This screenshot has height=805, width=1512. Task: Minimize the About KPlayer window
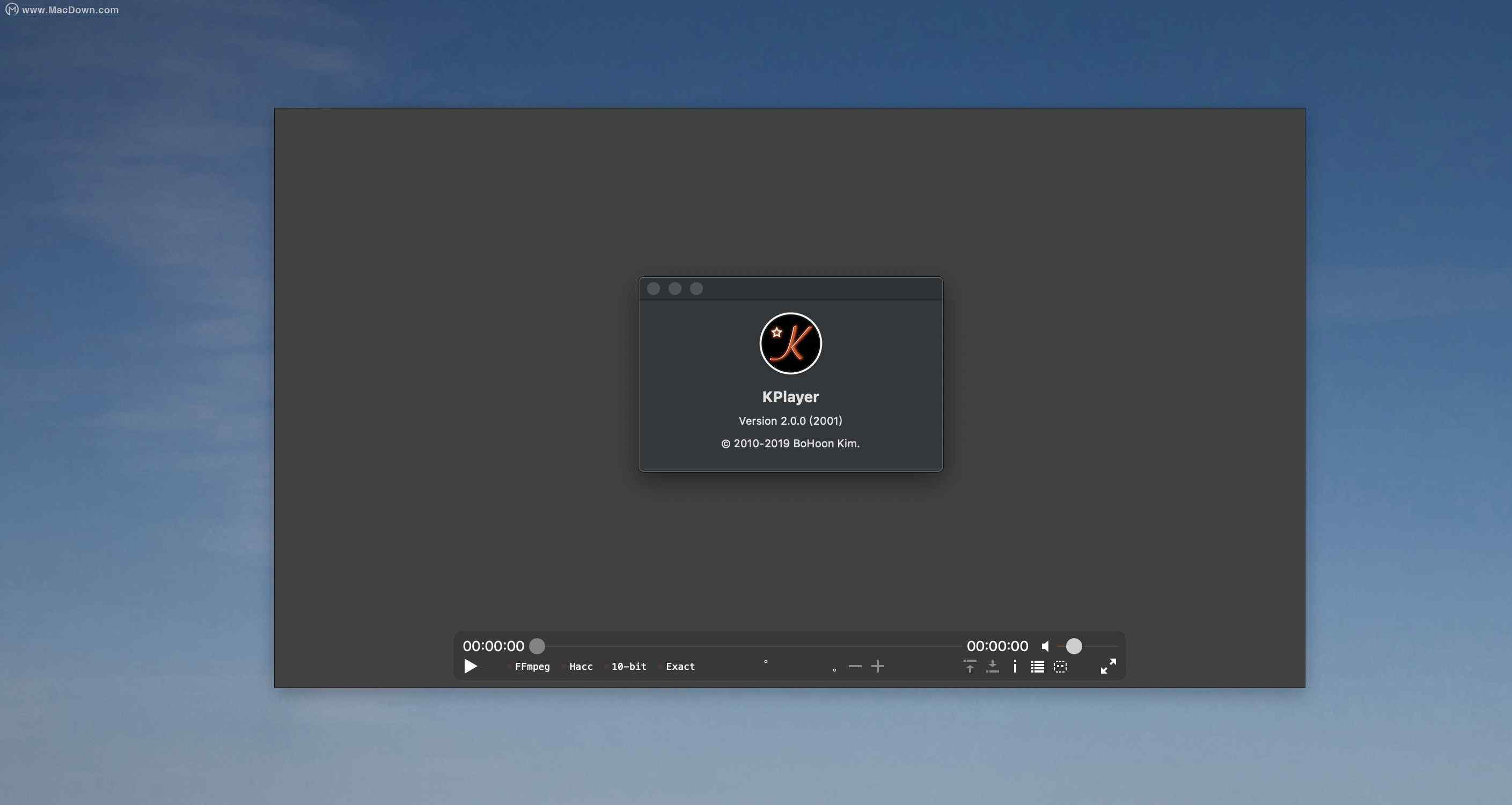pos(675,288)
